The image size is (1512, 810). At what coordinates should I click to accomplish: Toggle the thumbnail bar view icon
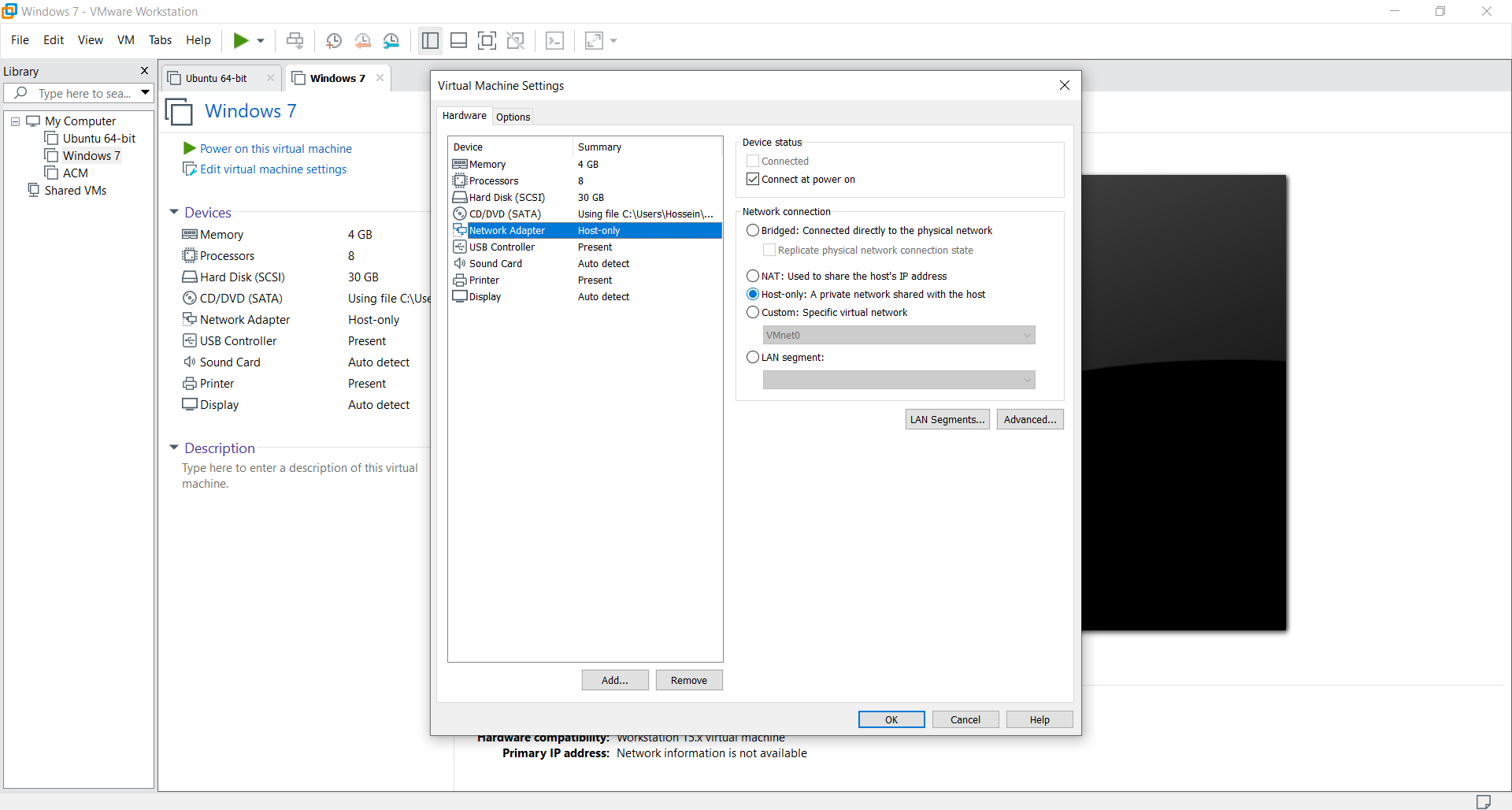coord(458,40)
